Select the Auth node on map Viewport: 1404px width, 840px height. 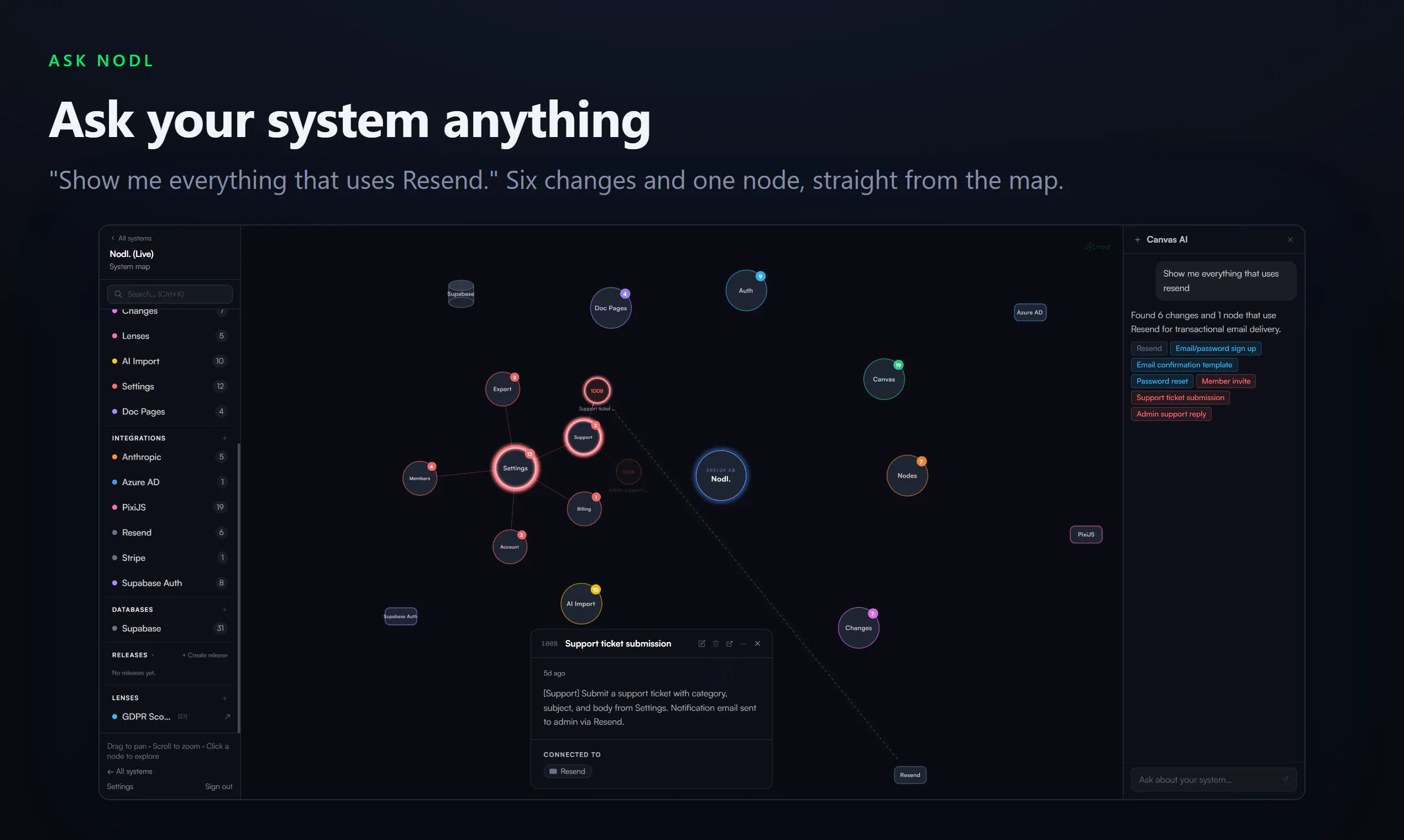[746, 290]
